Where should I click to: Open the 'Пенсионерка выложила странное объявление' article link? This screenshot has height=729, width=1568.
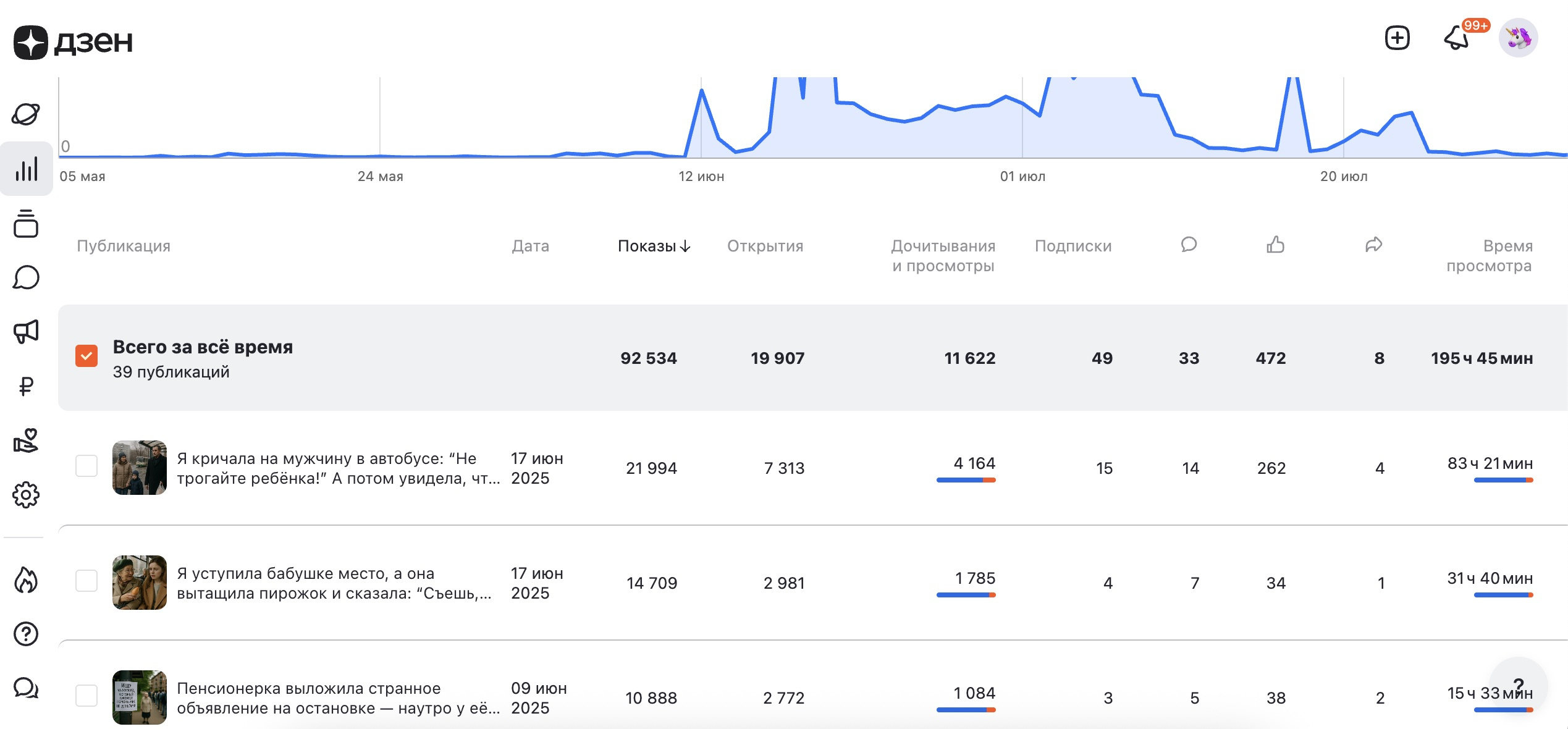pos(339,698)
